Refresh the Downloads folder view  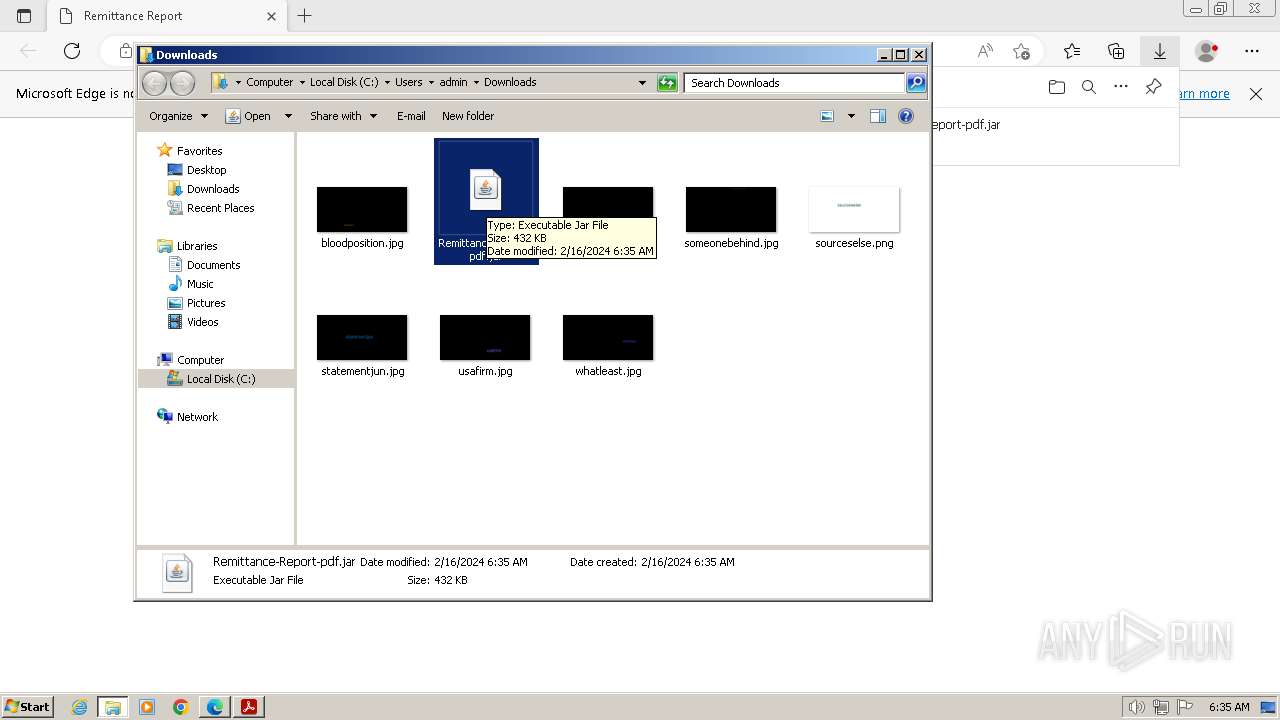pos(667,83)
